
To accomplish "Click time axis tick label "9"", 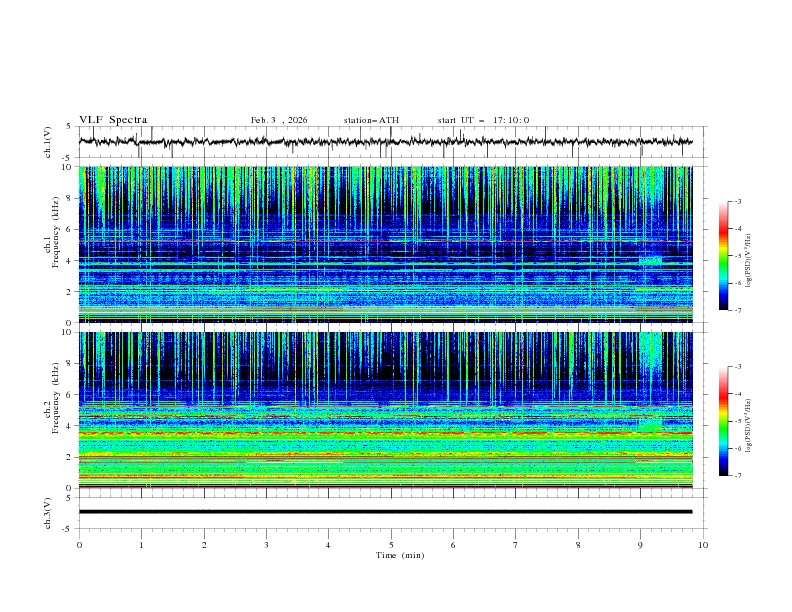I will [640, 545].
